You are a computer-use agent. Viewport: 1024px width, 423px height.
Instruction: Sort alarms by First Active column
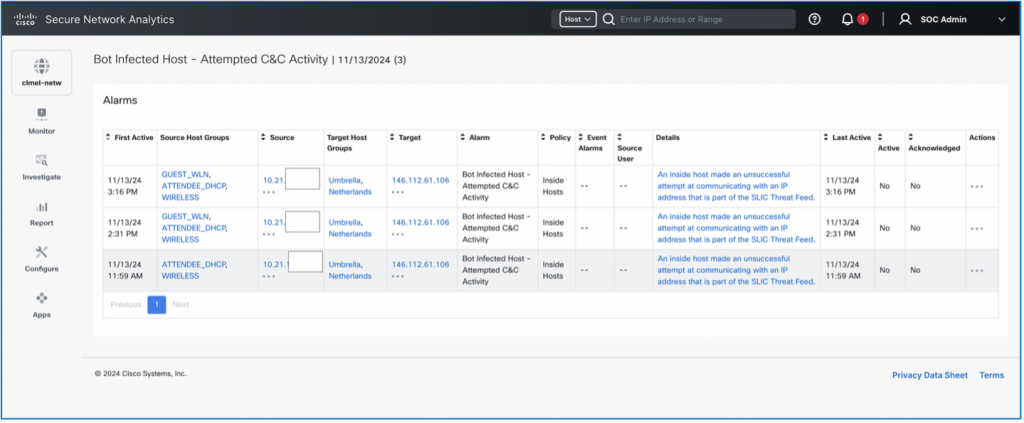(x=130, y=137)
